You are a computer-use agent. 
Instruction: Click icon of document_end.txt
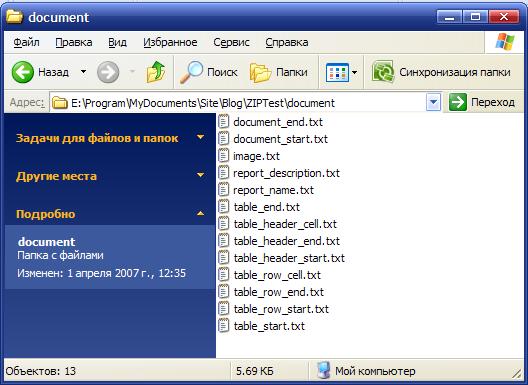point(223,122)
